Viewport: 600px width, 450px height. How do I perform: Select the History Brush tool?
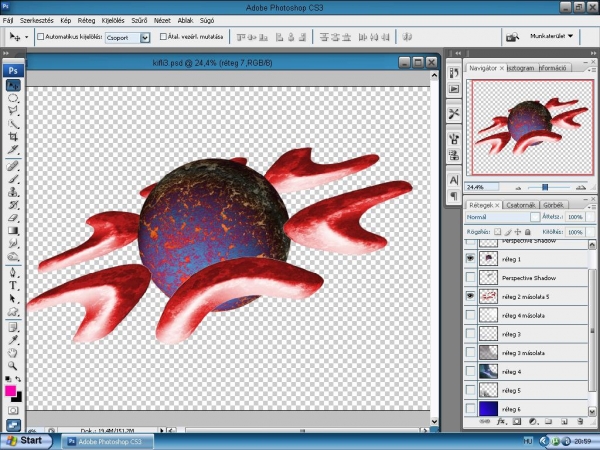tap(13, 205)
